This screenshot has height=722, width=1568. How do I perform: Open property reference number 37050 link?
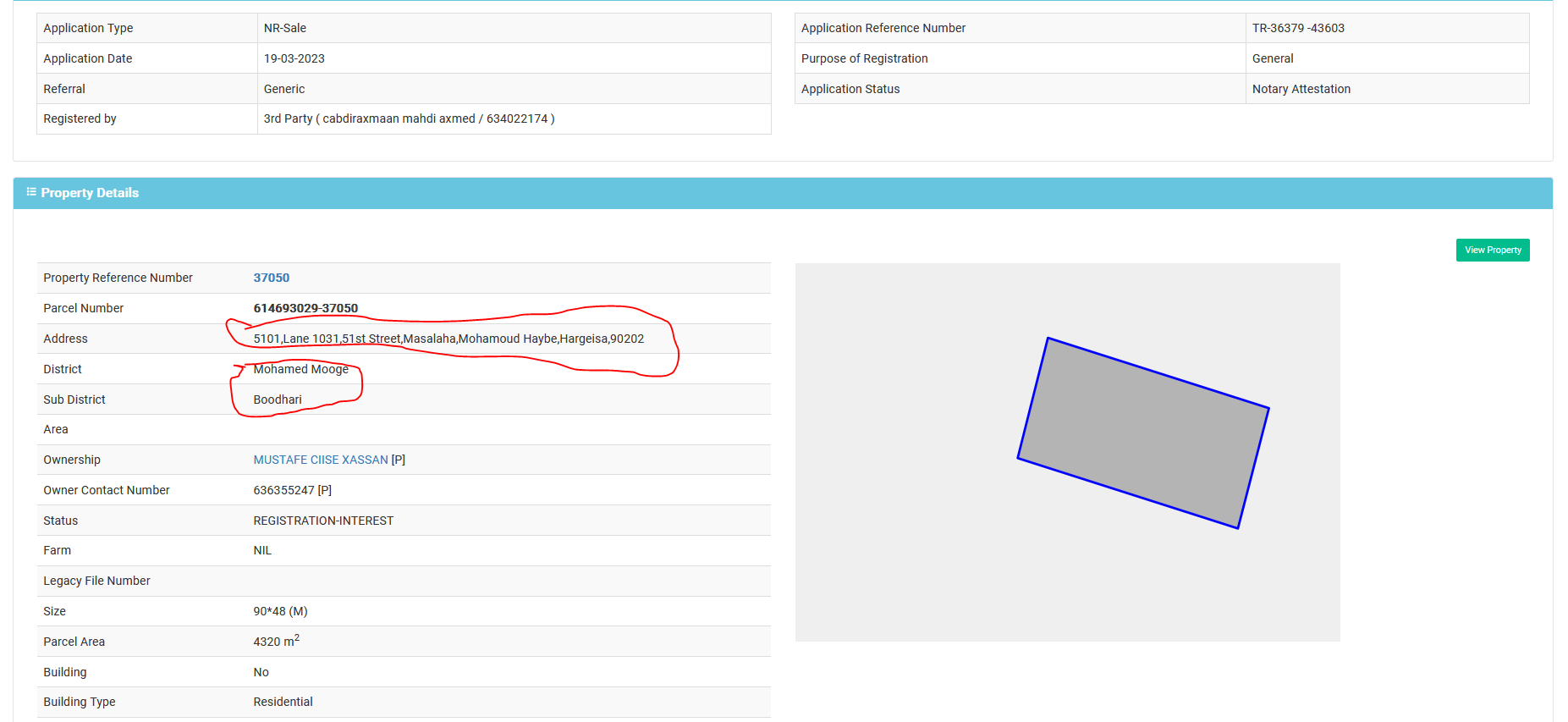[271, 278]
